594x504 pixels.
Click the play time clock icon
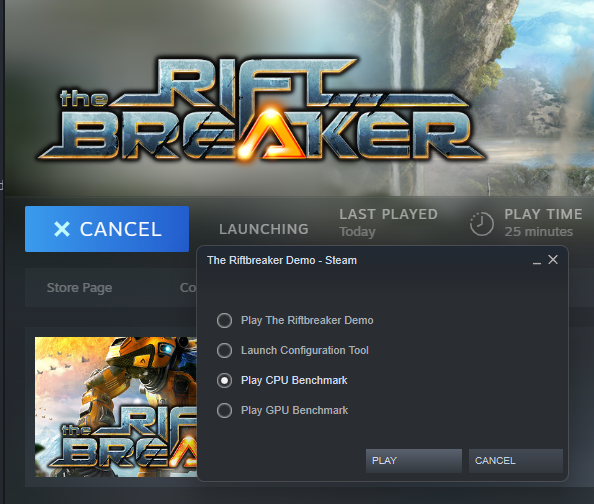[481, 224]
